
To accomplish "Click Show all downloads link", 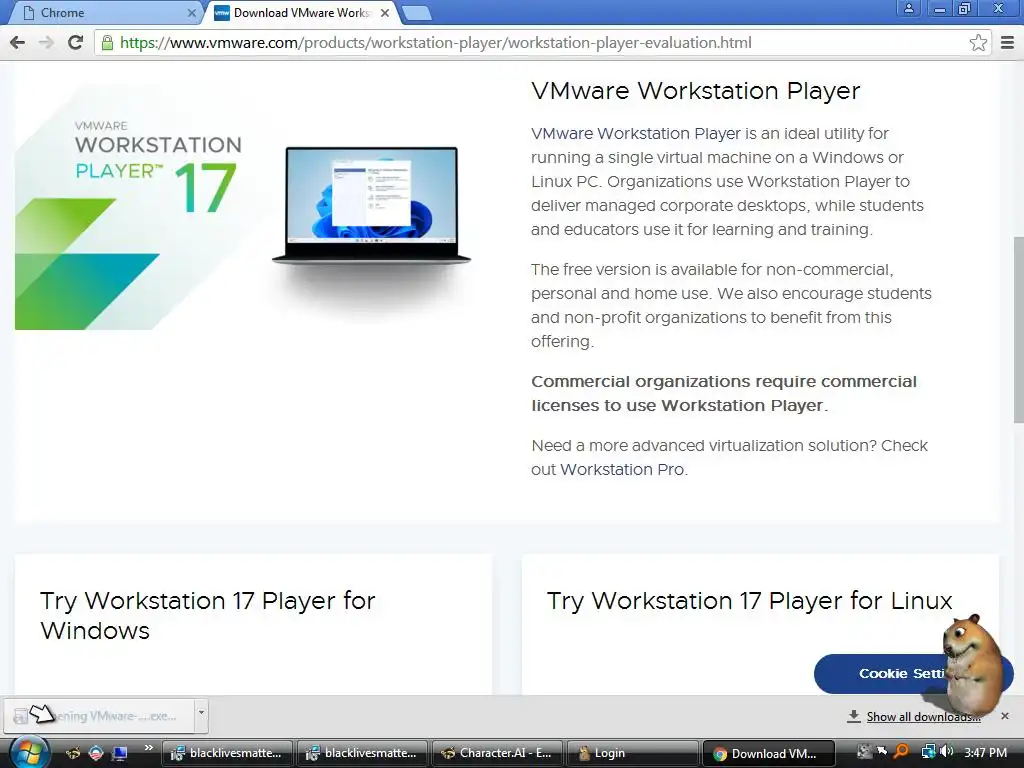I will [x=923, y=716].
